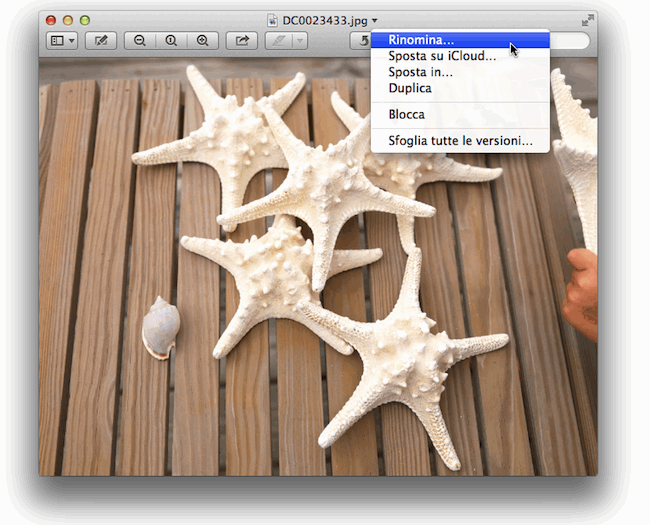Viewport: 650px width, 525px height.
Task: Click the JPG document icon in title bar
Action: pyautogui.click(x=273, y=20)
